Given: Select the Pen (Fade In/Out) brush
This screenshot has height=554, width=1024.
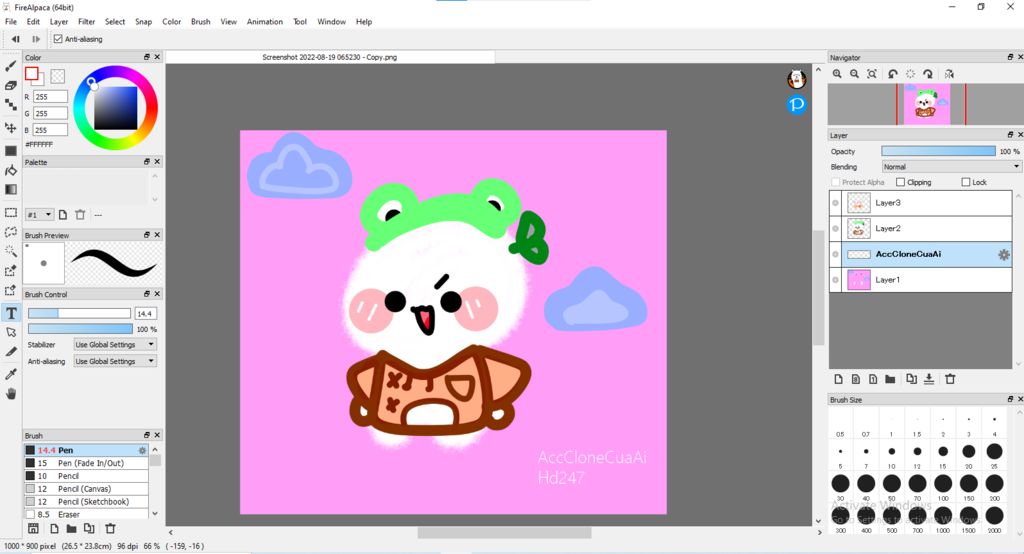Looking at the screenshot, I should tap(86, 463).
